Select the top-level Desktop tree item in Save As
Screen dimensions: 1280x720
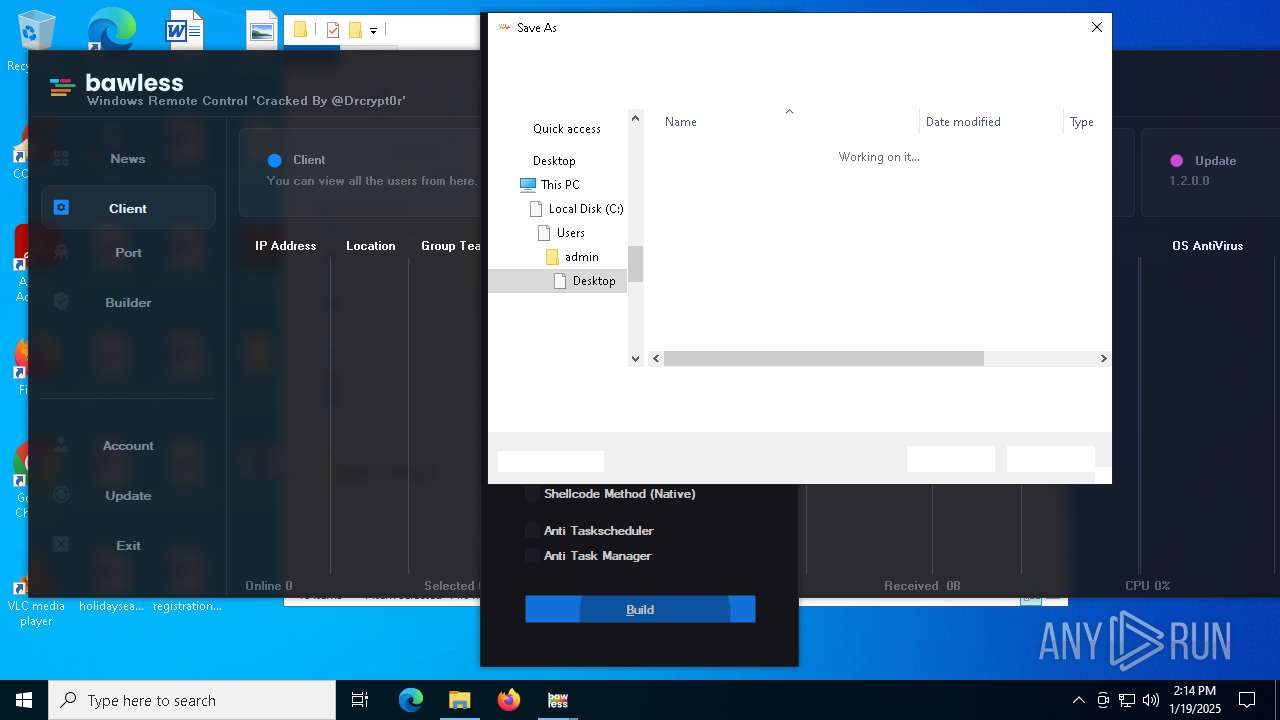554,161
